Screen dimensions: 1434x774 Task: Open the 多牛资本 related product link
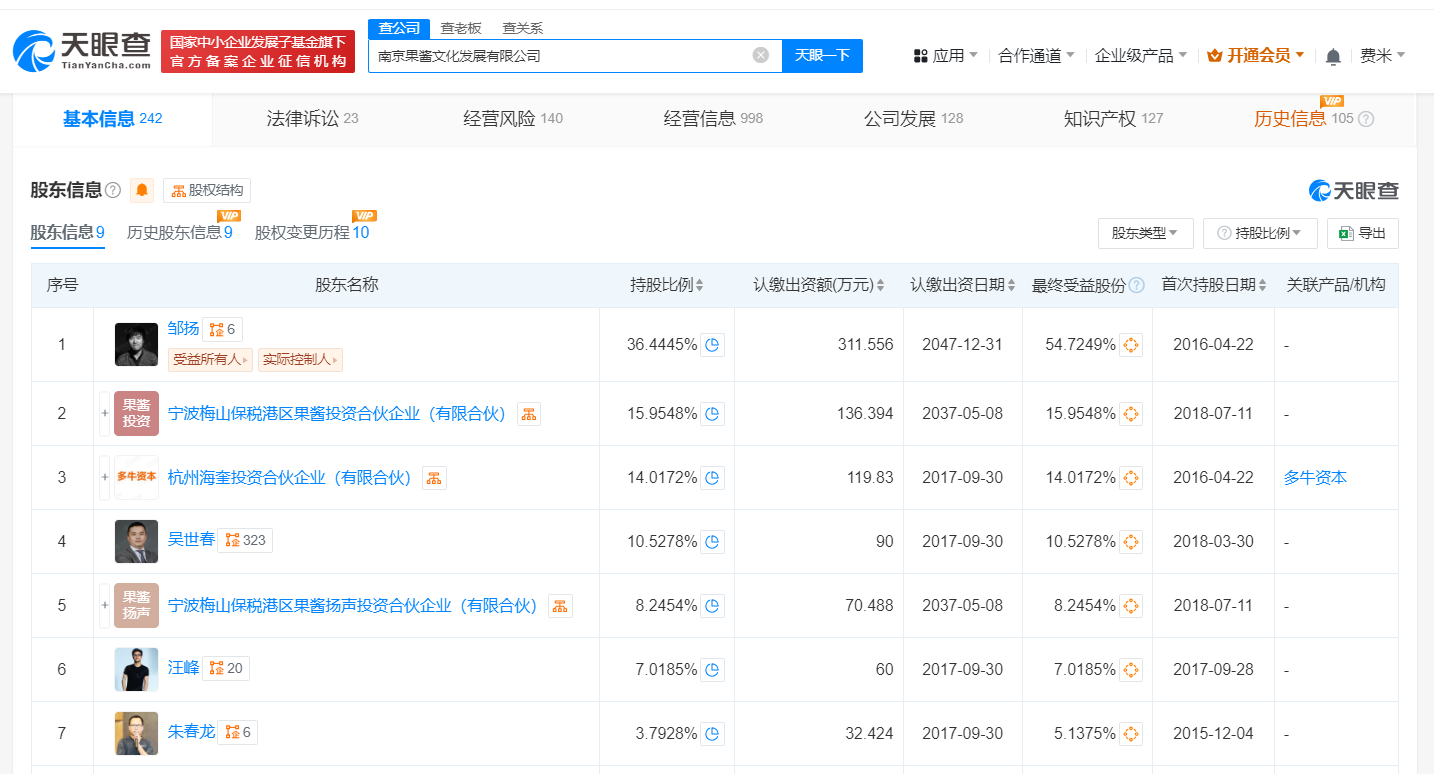pyautogui.click(x=1315, y=478)
